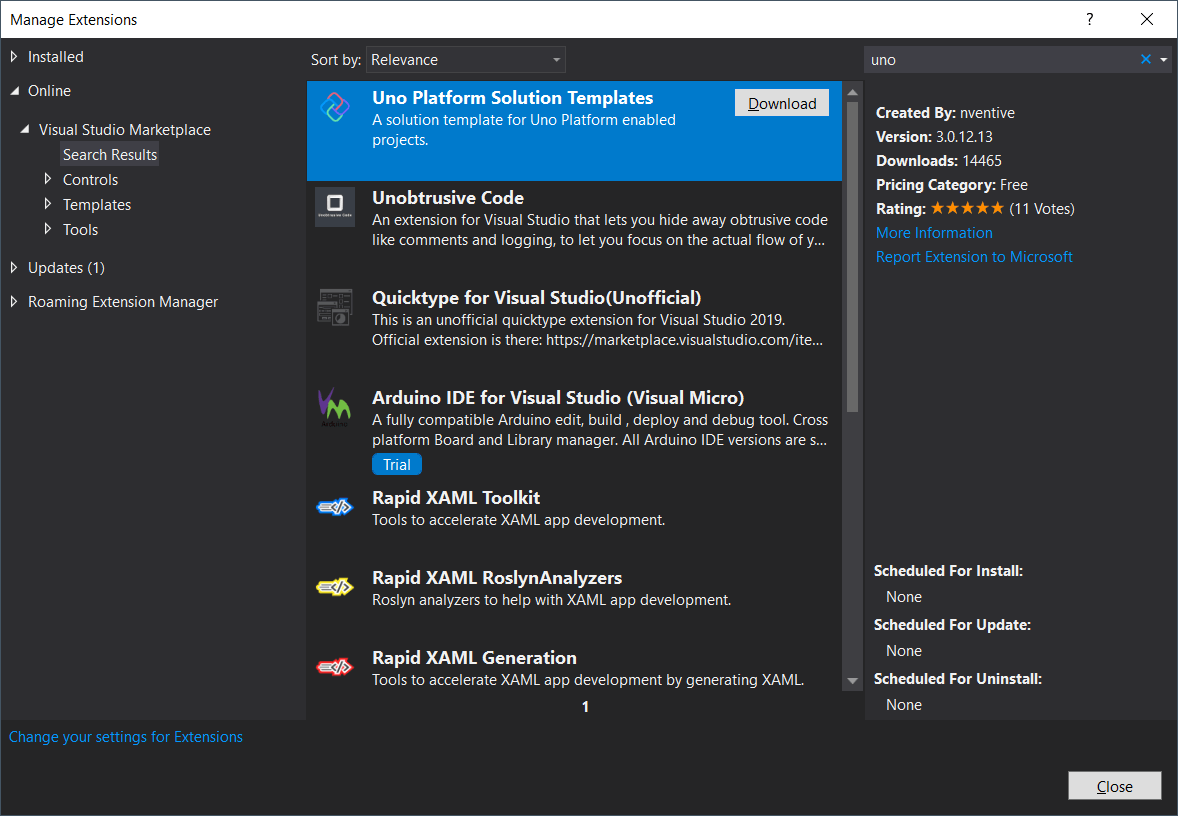Click the Scheduled For Update label
The width and height of the screenshot is (1178, 816).
pyautogui.click(x=952, y=625)
